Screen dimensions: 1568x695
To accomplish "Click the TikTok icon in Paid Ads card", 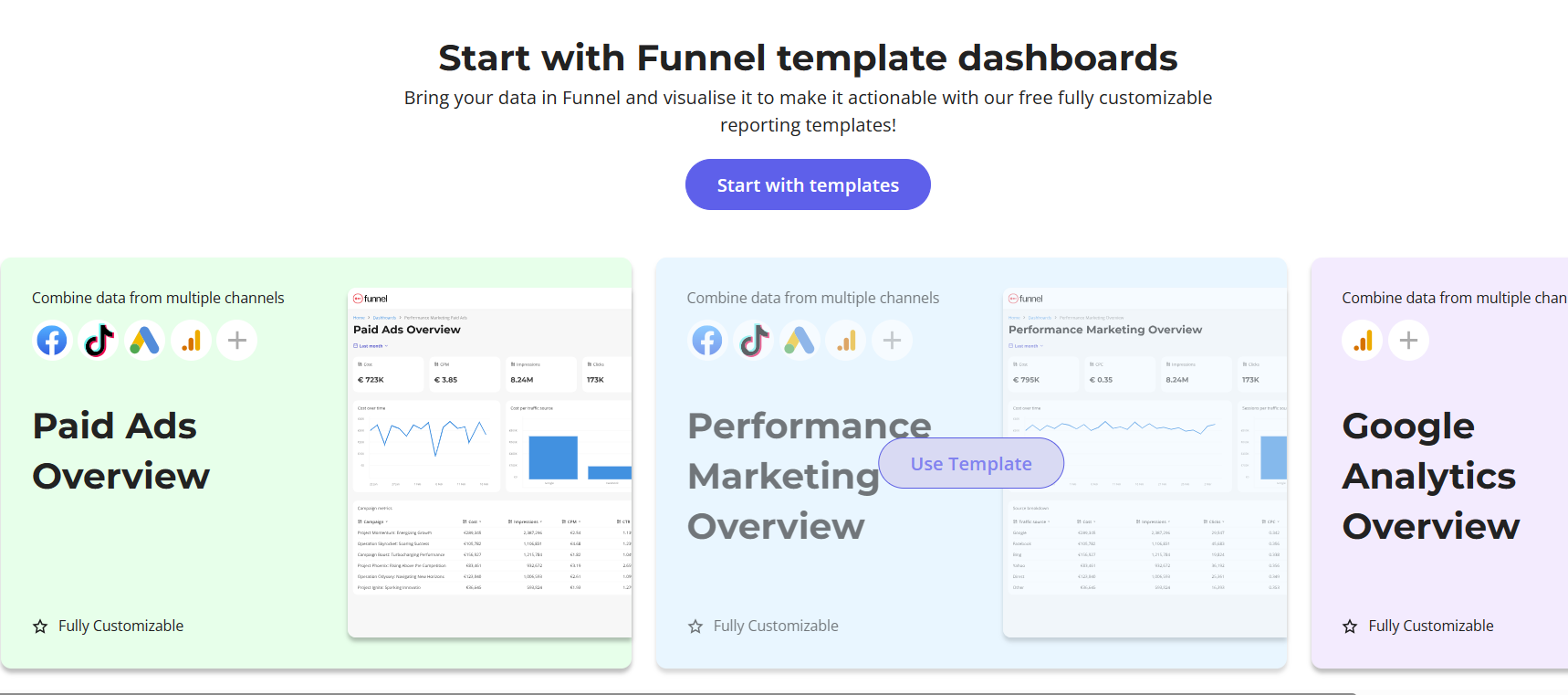I will pos(99,341).
